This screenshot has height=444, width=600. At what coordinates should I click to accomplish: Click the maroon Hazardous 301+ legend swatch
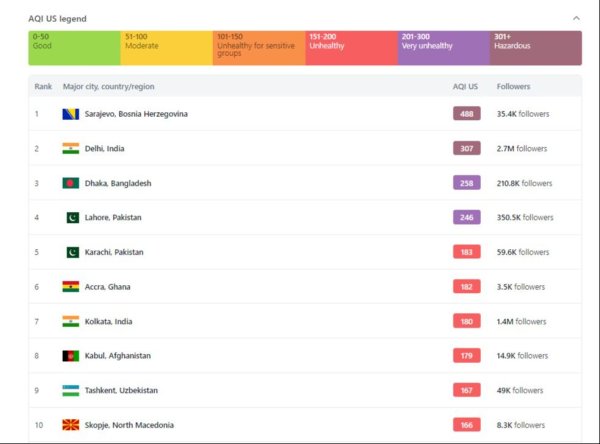(x=536, y=47)
